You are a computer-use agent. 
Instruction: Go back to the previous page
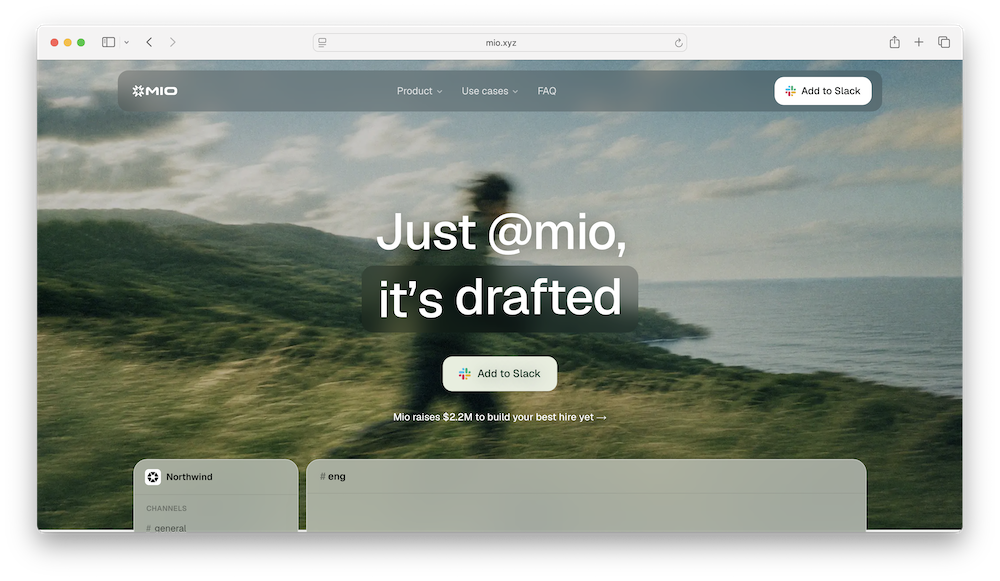click(x=149, y=42)
